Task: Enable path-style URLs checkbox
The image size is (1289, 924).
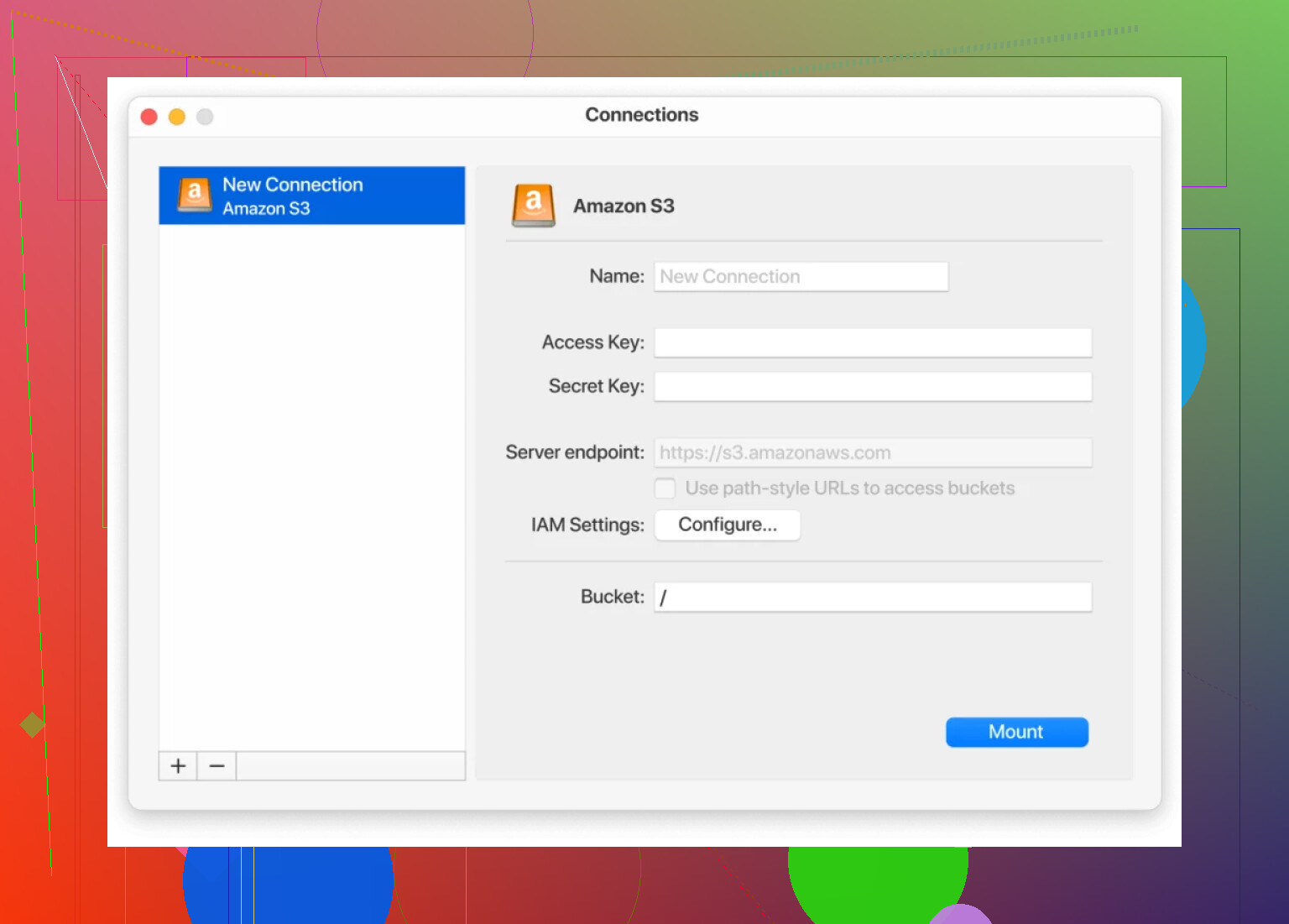Action: tap(665, 488)
